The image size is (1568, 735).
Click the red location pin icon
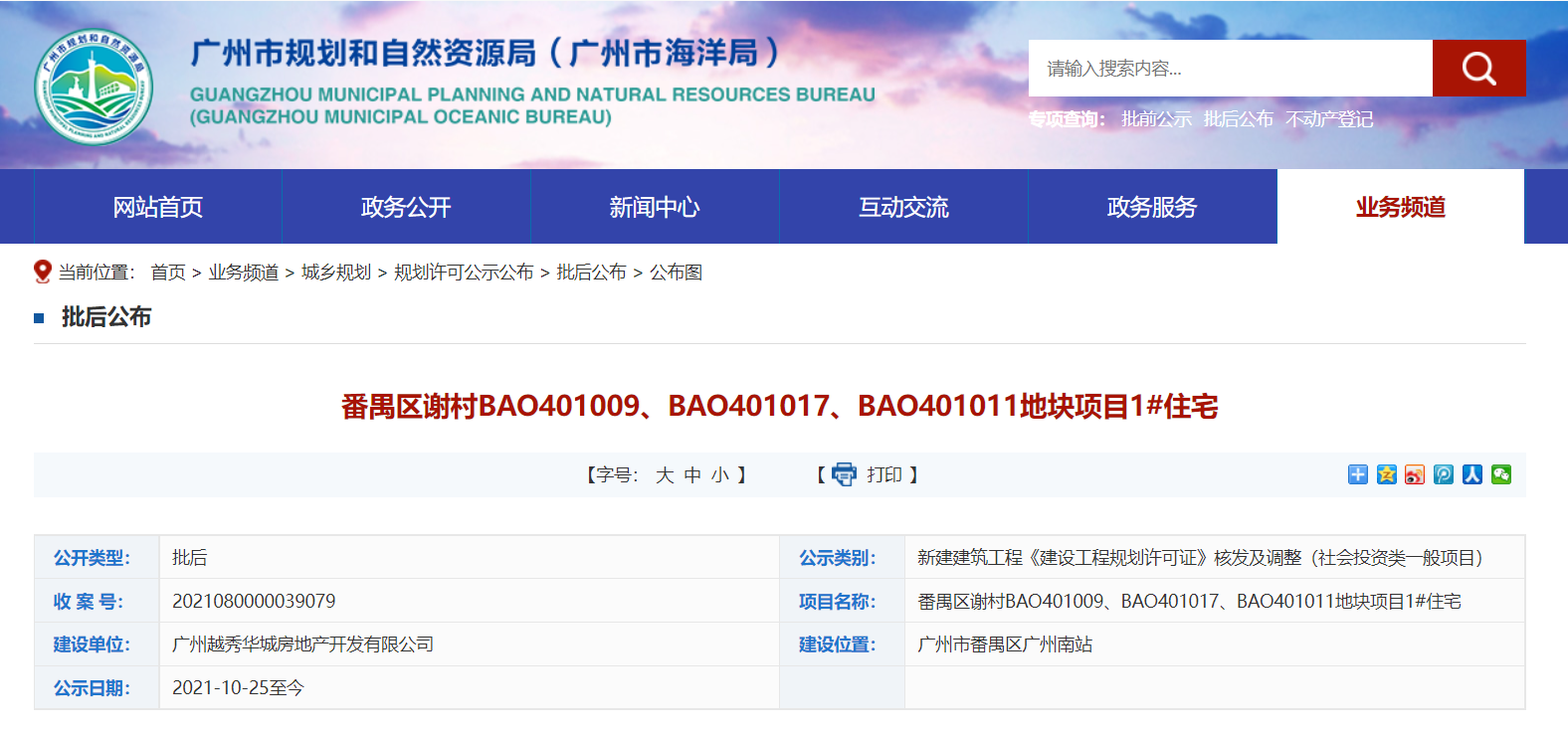[x=42, y=272]
